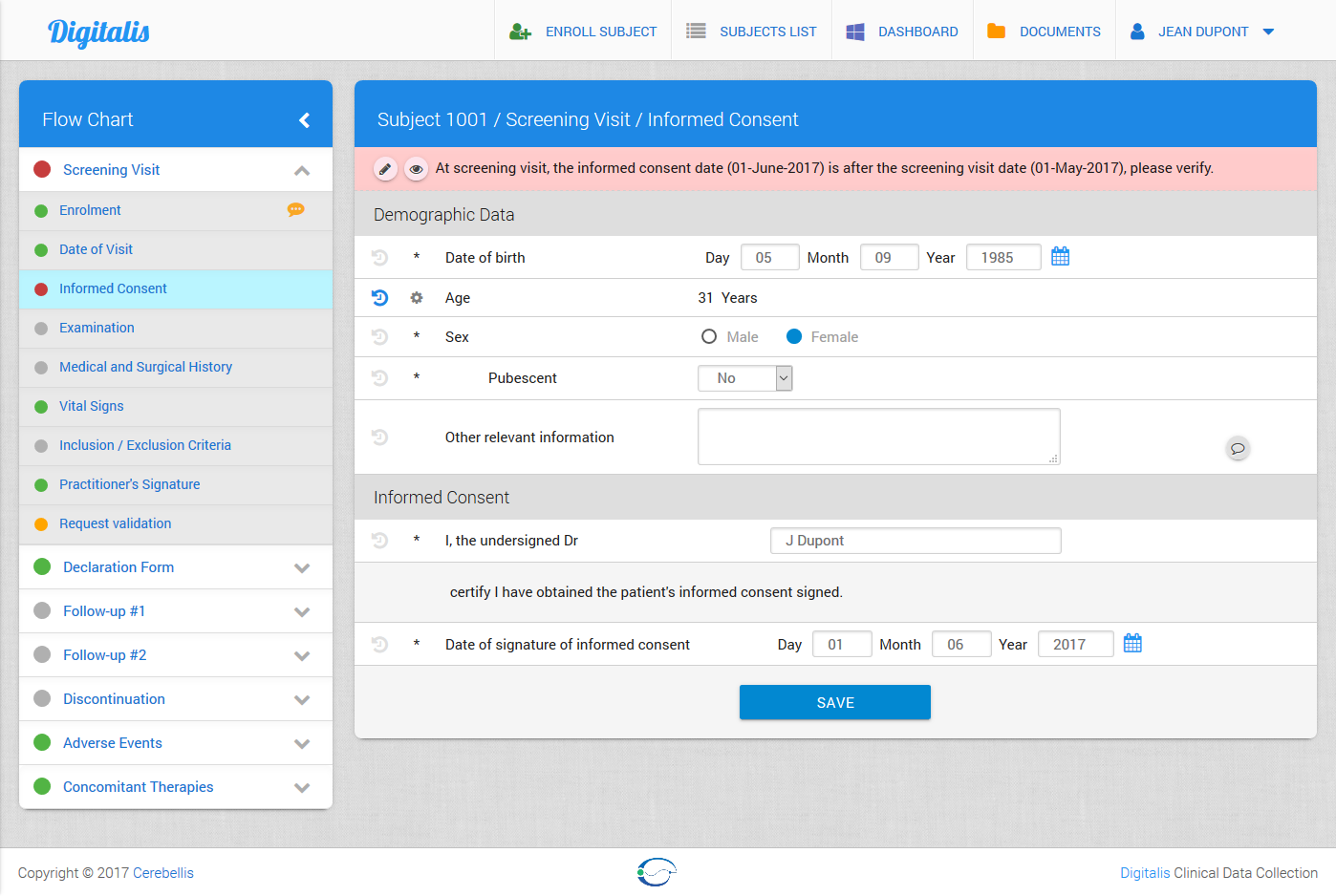Image resolution: width=1336 pixels, height=896 pixels.
Task: Click history icon for Other relevant information
Action: coord(379,437)
